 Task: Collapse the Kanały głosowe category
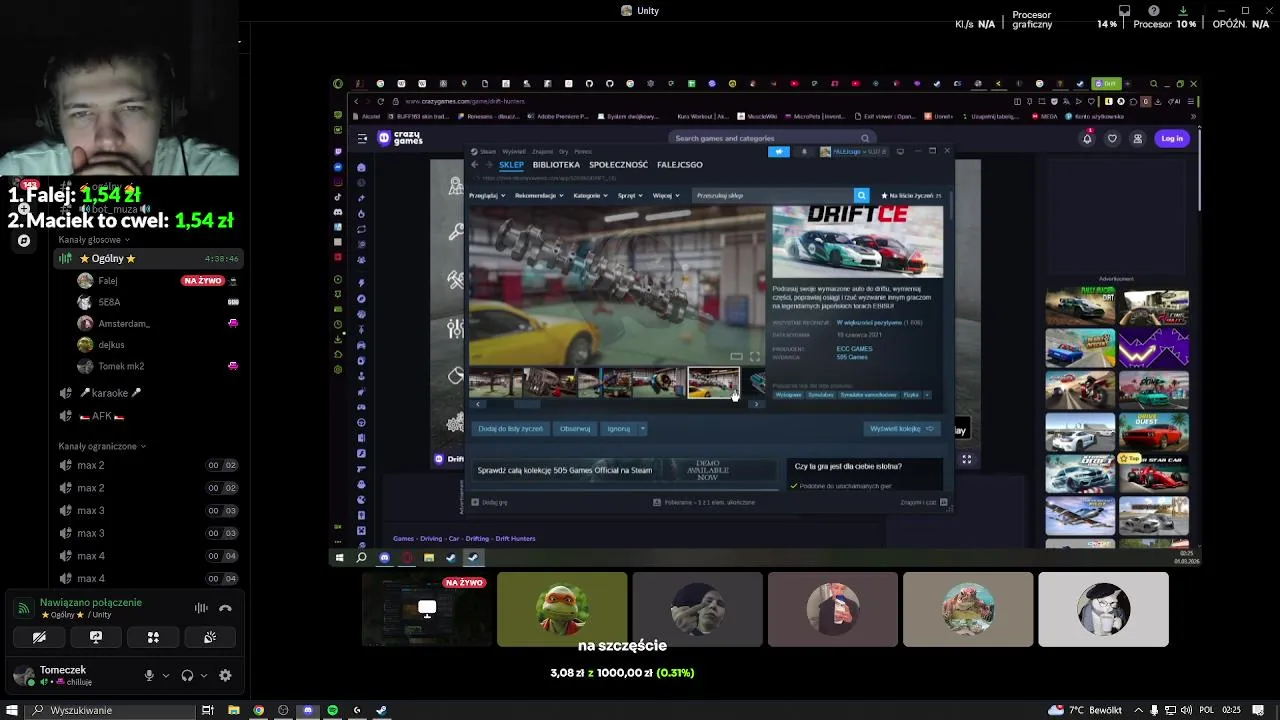point(94,240)
